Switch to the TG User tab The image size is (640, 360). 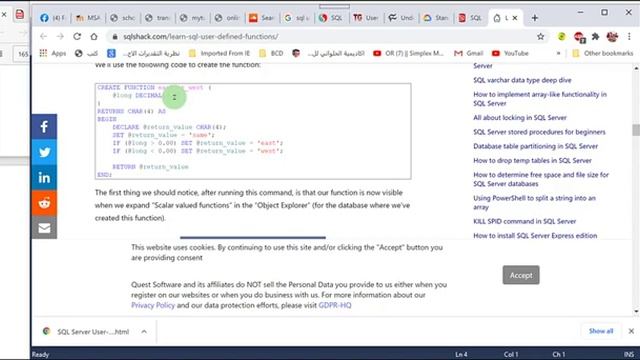pos(366,18)
